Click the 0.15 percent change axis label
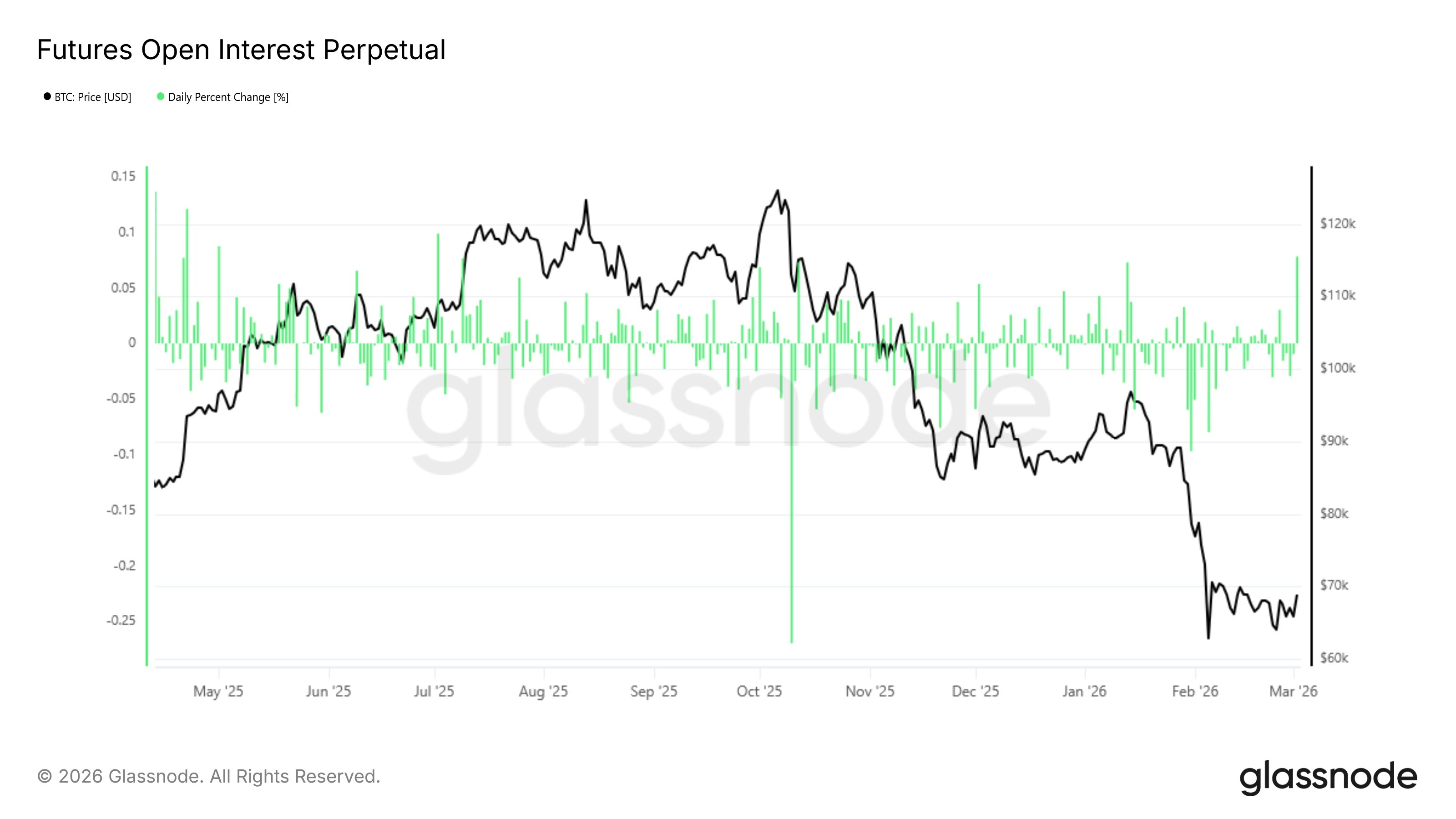 [x=123, y=177]
